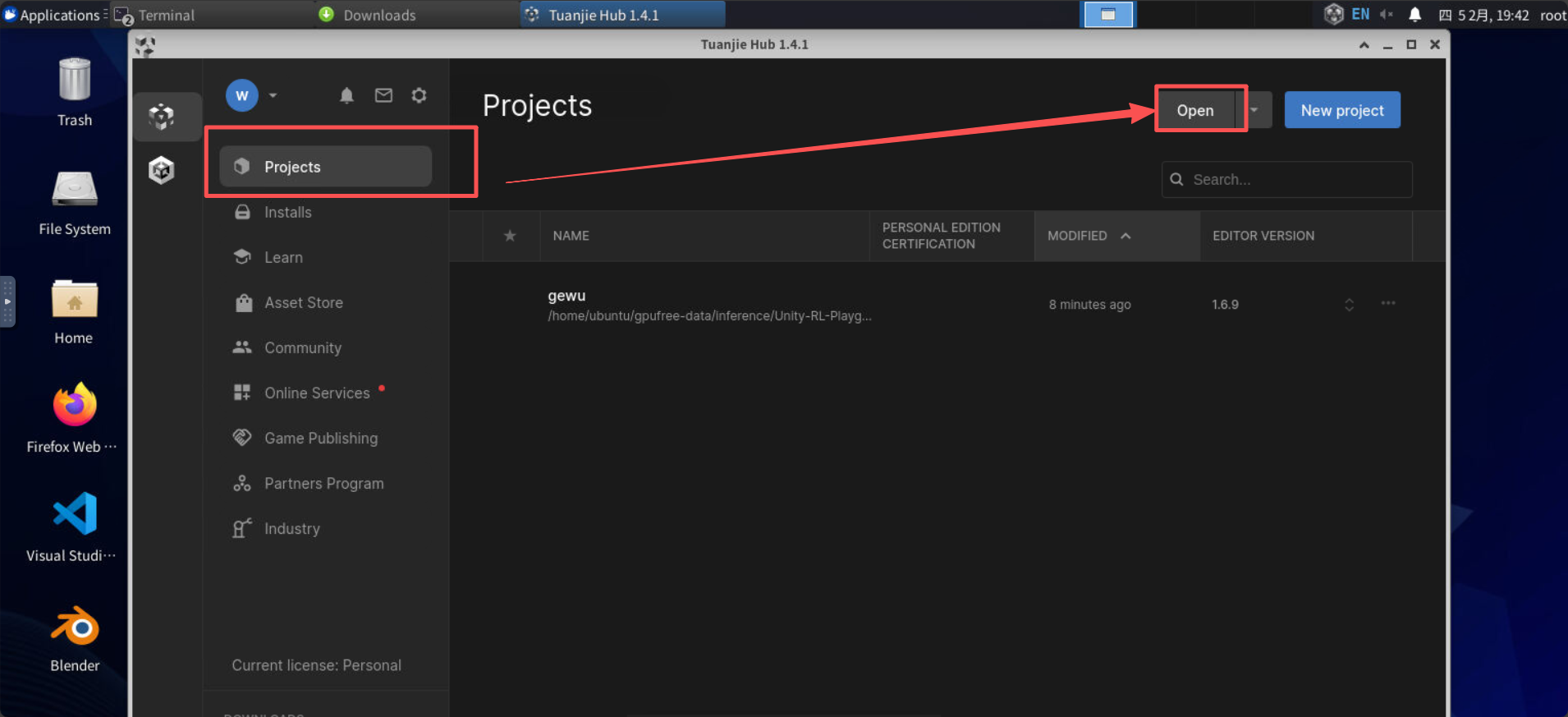Open the Tuanjie Hub title bar window menu icon
This screenshot has height=717, width=1568.
click(144, 45)
